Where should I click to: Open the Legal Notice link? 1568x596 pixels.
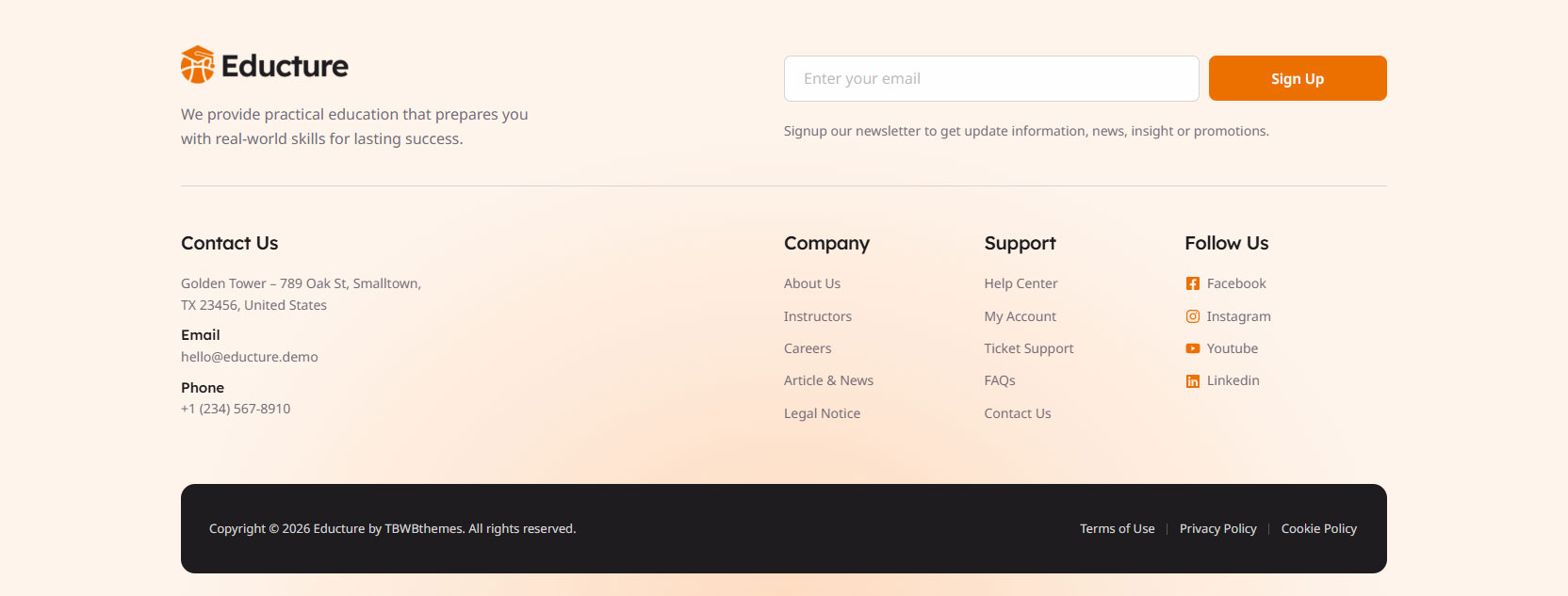tap(822, 413)
